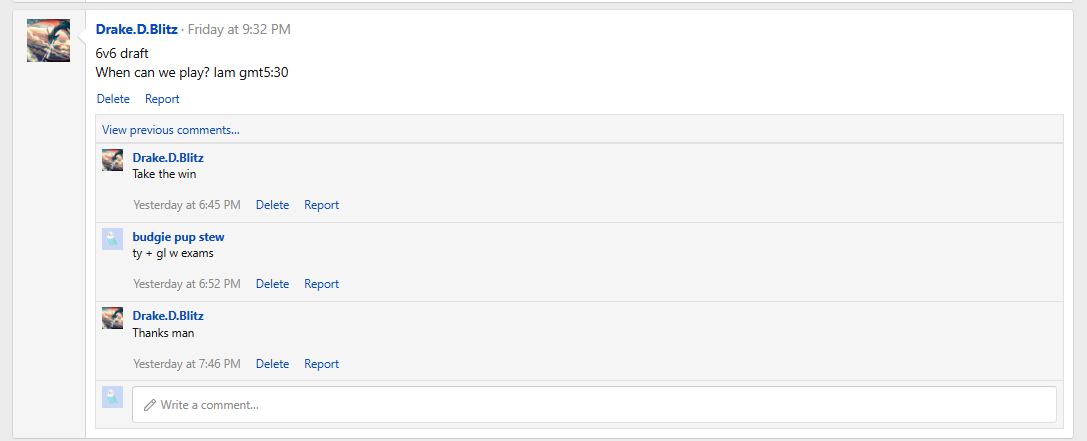This screenshot has width=1087, height=441.
Task: Delete the 'Thanks man' comment
Action: pyautogui.click(x=272, y=364)
